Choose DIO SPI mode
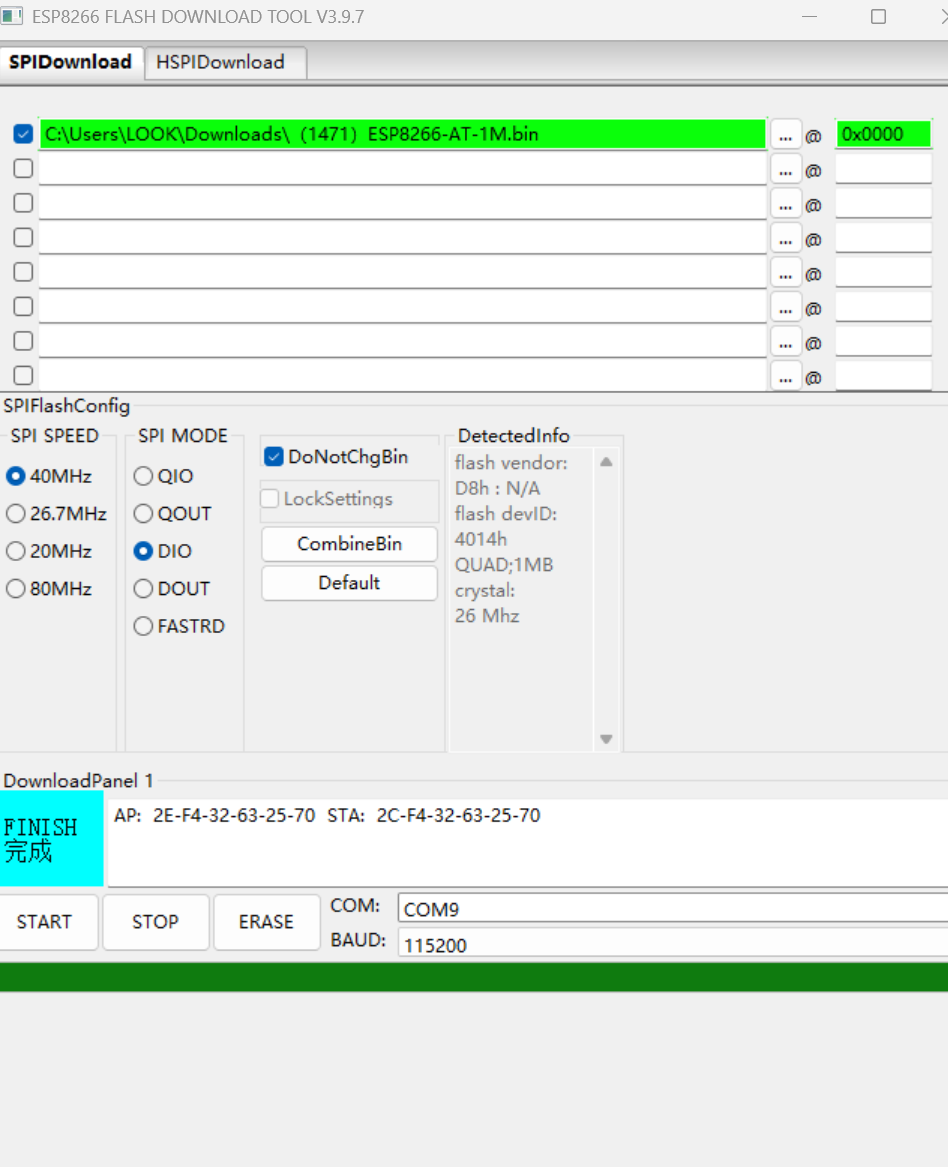The width and height of the screenshot is (948, 1167). coord(163,551)
